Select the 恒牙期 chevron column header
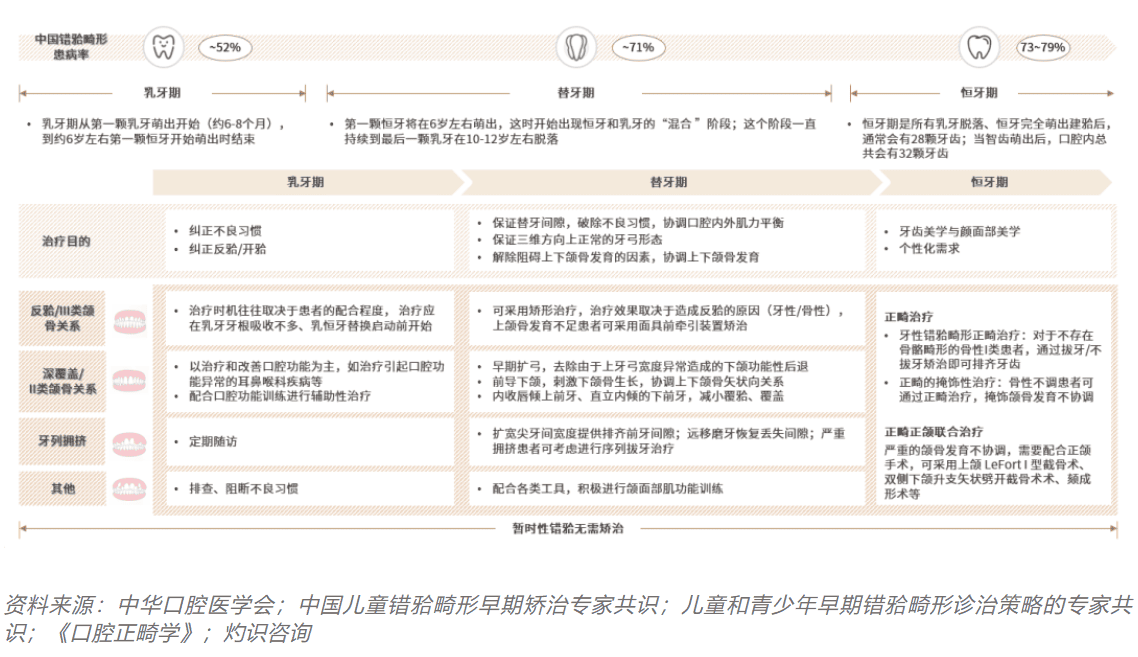The height and width of the screenshot is (657, 1138). click(990, 183)
